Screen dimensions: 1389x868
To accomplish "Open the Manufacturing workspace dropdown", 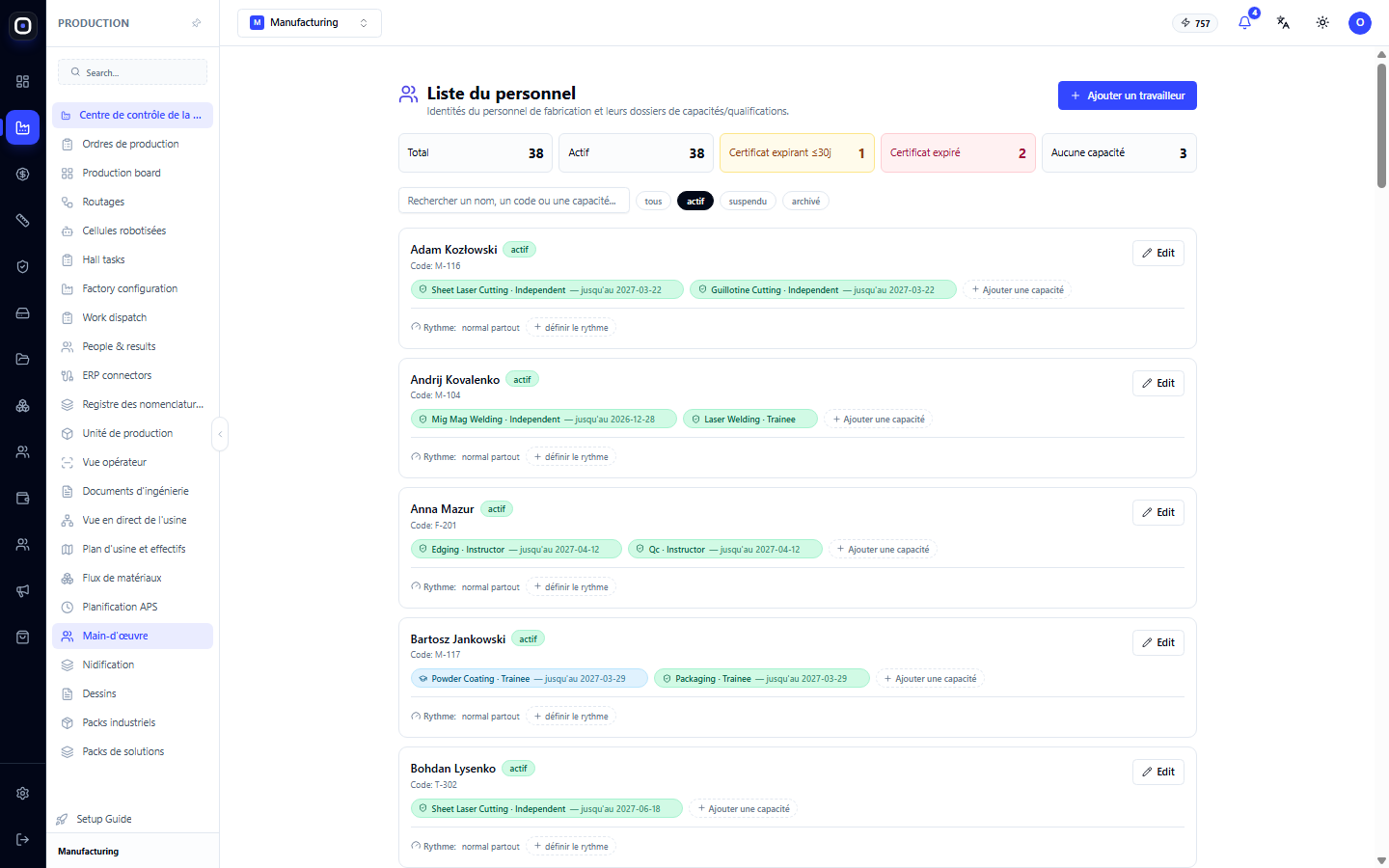I will [x=310, y=23].
